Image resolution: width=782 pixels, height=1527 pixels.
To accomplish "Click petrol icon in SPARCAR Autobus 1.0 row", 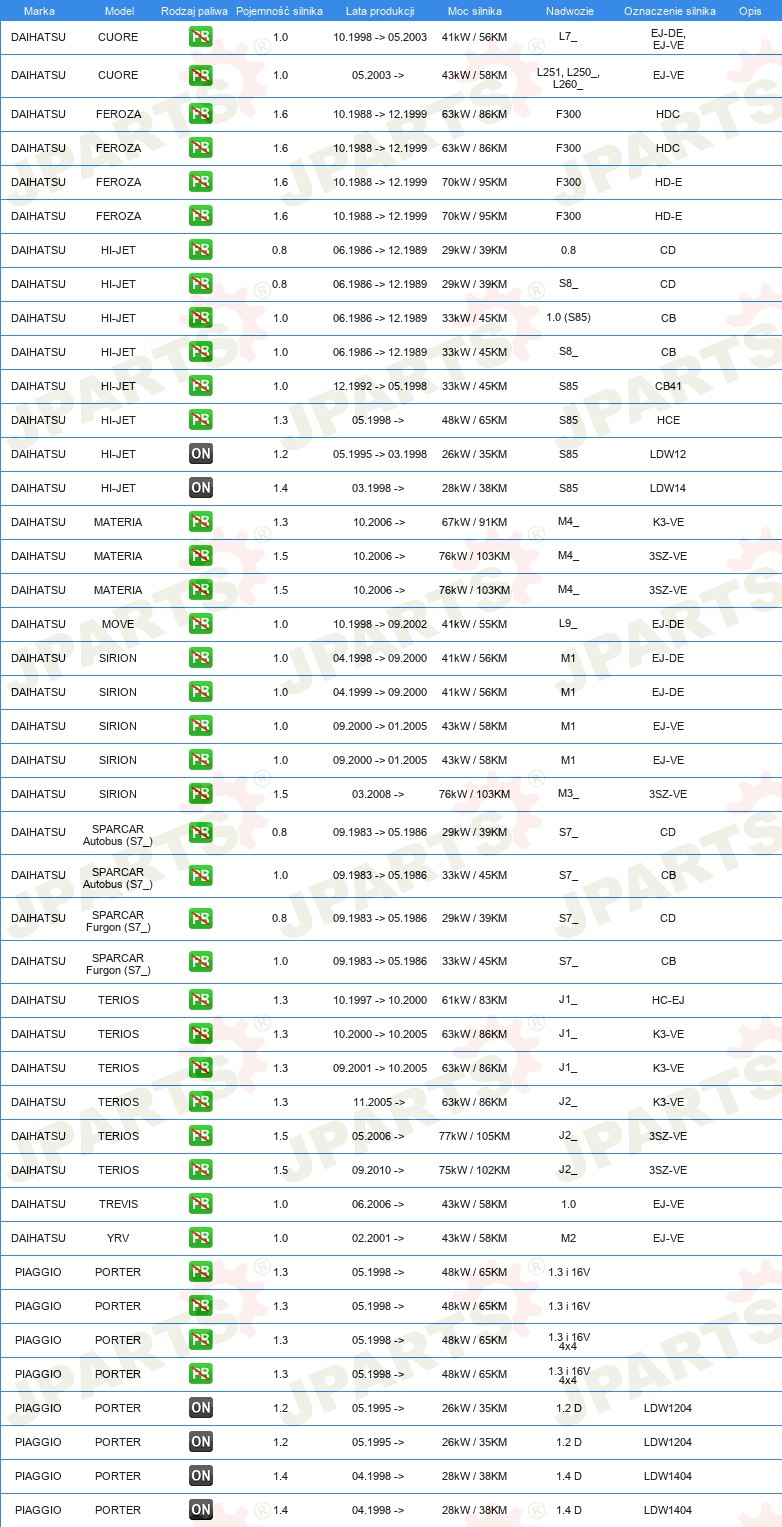I will pyautogui.click(x=200, y=875).
